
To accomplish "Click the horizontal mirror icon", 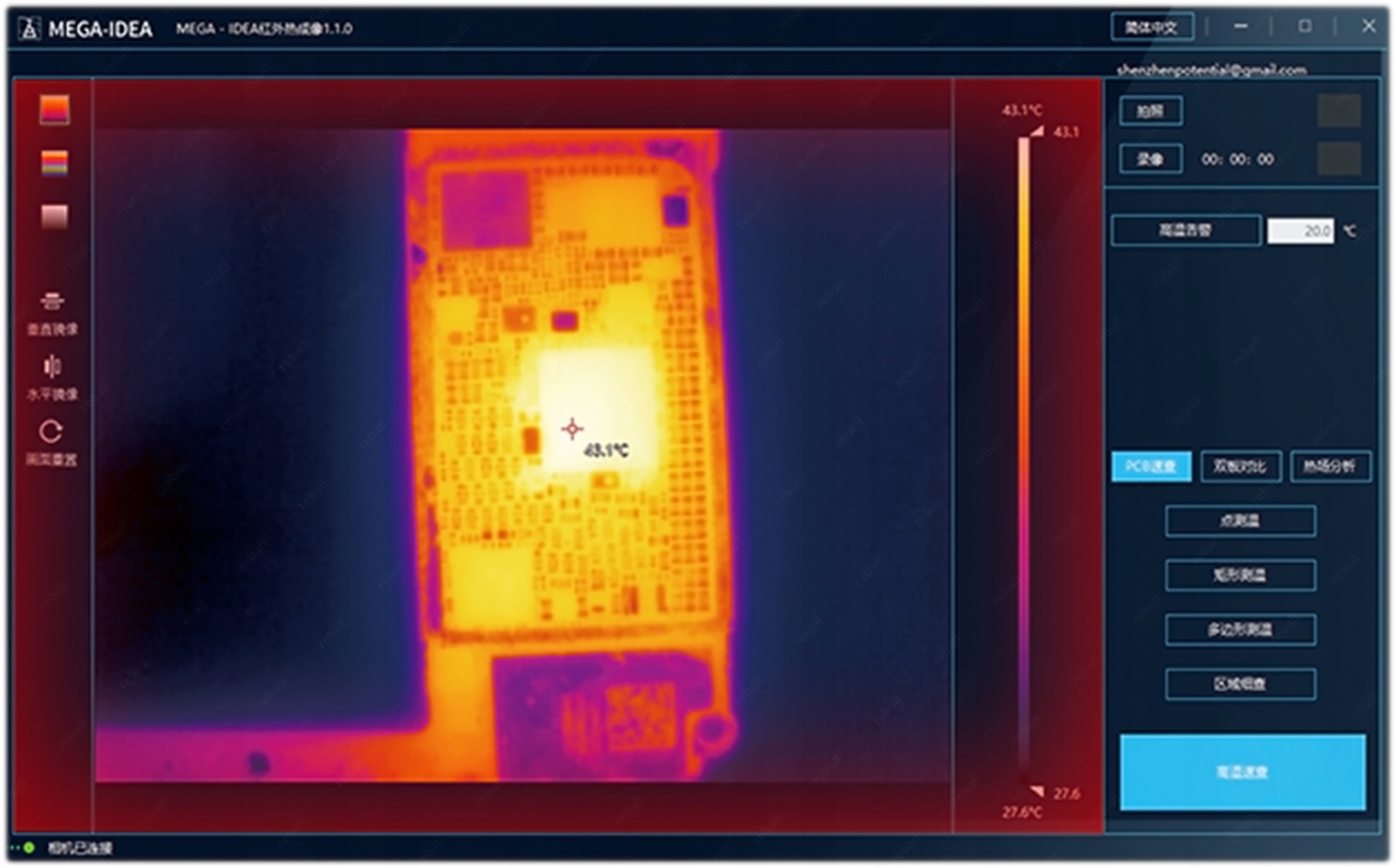I will click(52, 366).
